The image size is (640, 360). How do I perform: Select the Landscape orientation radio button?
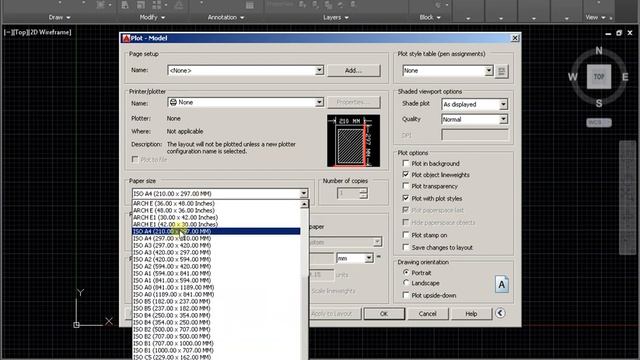pyautogui.click(x=406, y=282)
